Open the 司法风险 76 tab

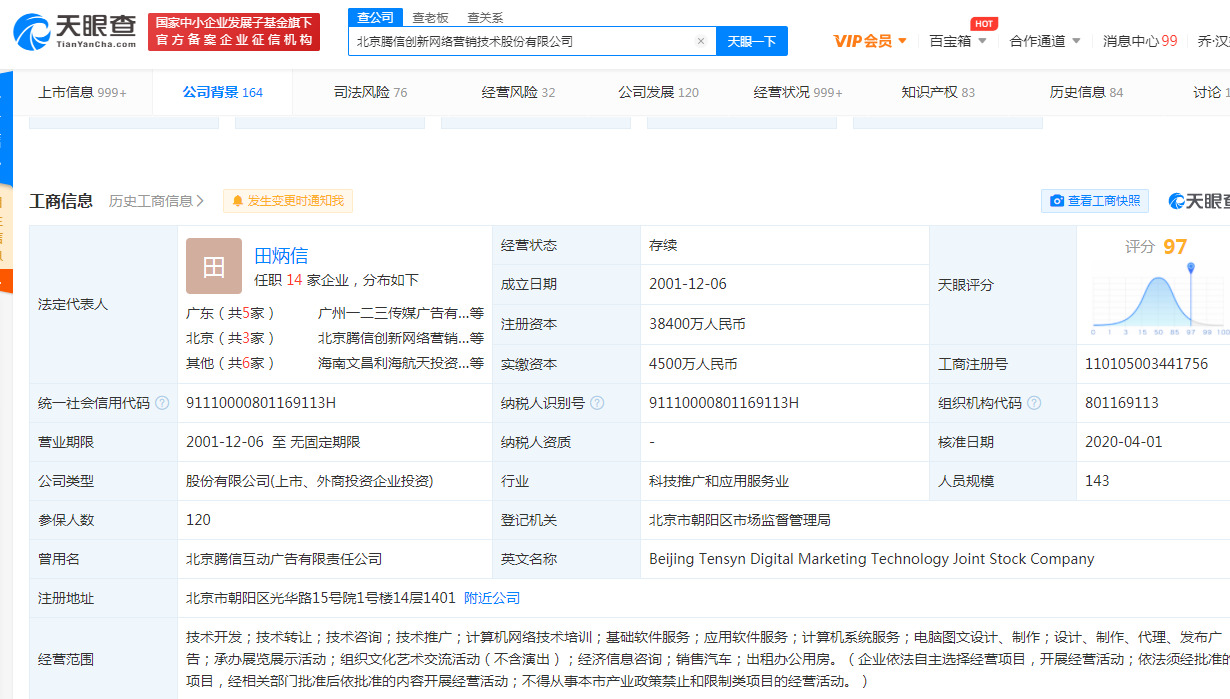point(370,92)
